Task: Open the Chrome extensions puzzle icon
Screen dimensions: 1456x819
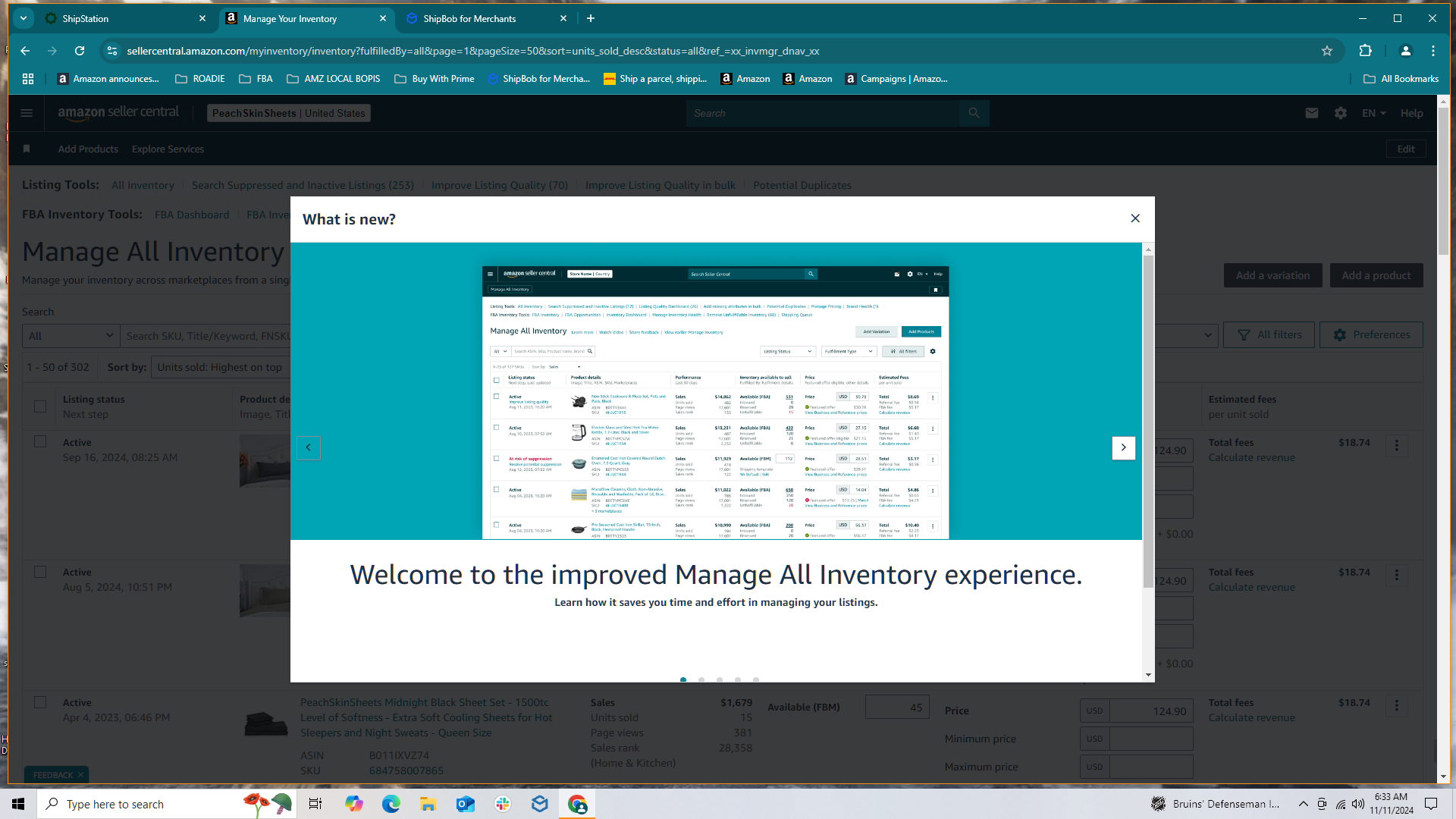Action: 1366,51
